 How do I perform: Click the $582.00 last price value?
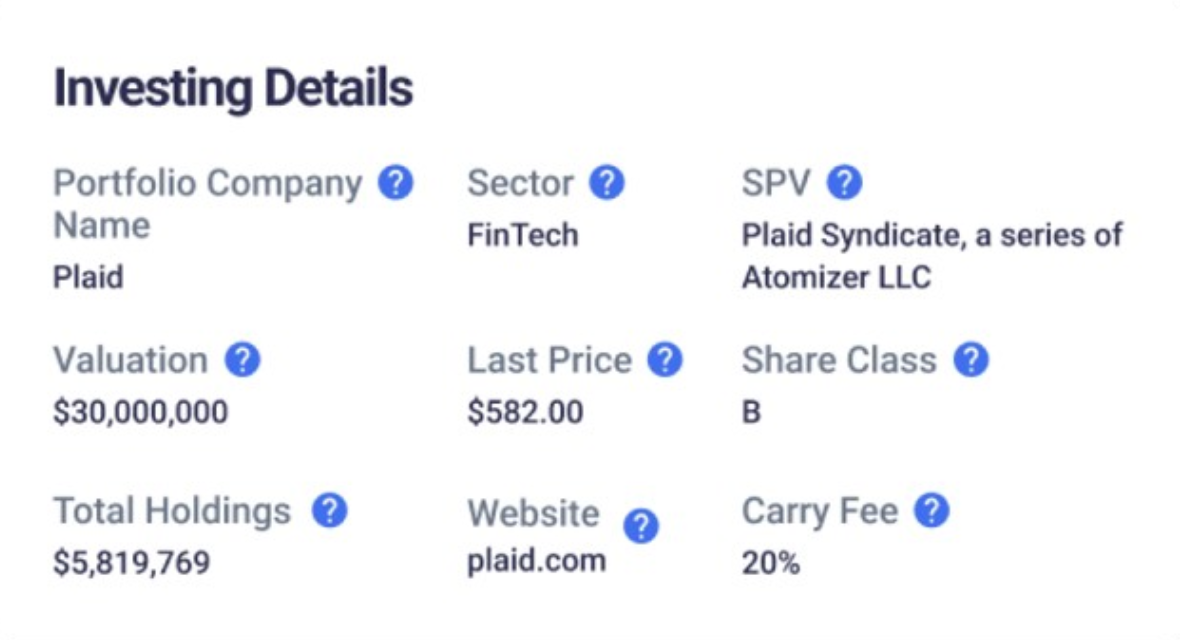tap(525, 411)
